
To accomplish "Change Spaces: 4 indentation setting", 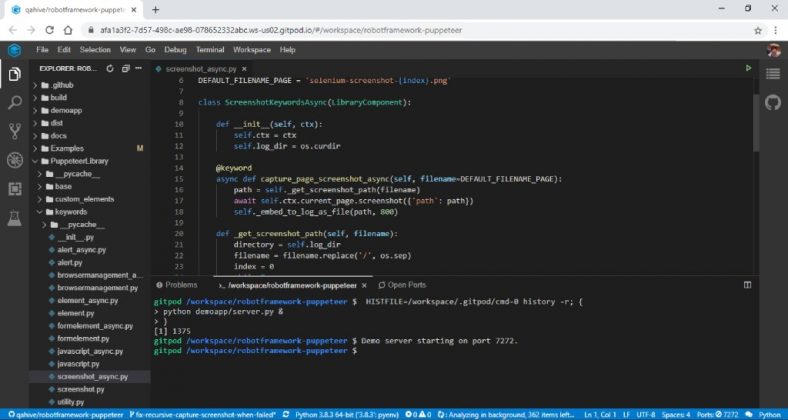I will click(675, 415).
